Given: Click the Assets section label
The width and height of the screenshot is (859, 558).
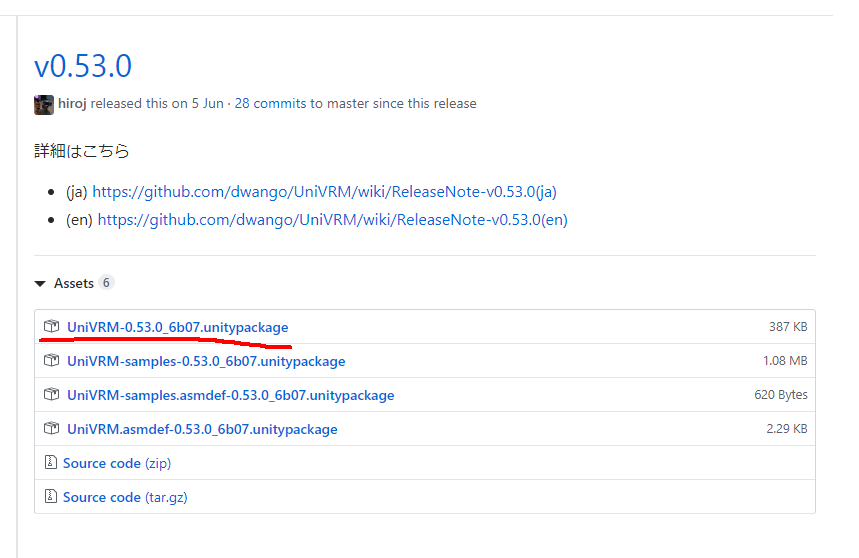Looking at the screenshot, I should coord(74,284).
